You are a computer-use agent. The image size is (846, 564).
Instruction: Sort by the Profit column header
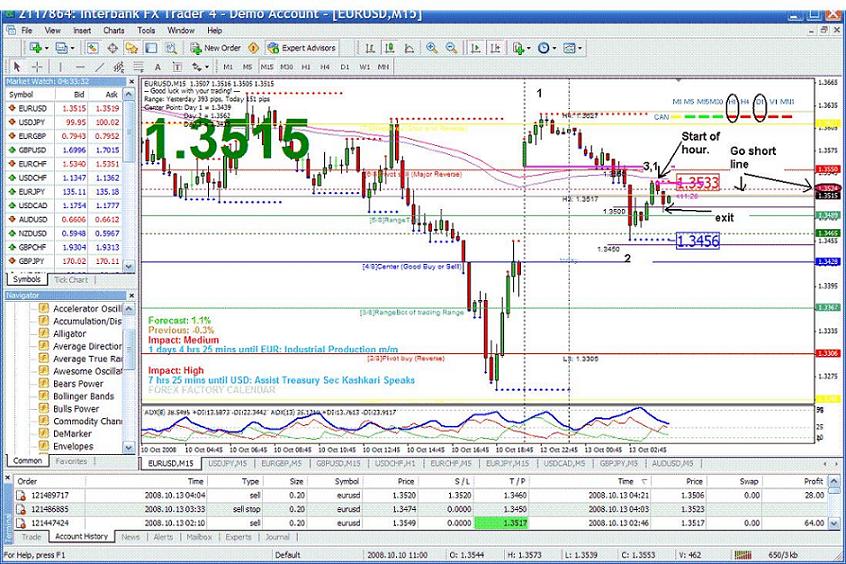[x=813, y=481]
